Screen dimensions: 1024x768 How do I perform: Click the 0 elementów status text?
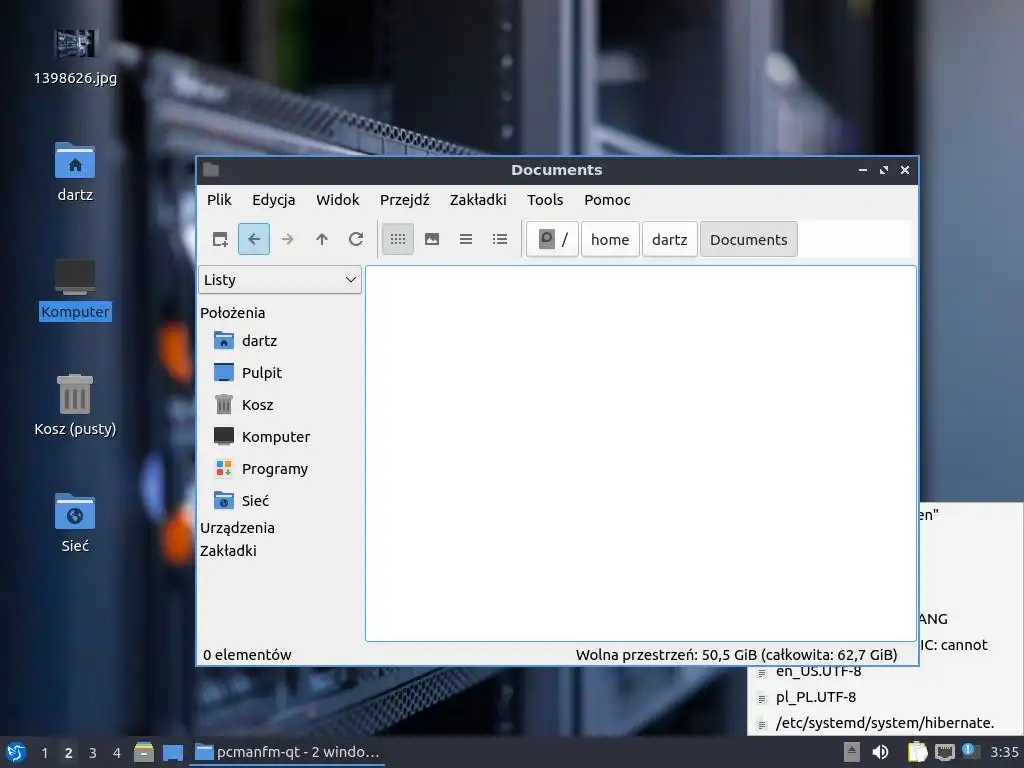(x=247, y=654)
